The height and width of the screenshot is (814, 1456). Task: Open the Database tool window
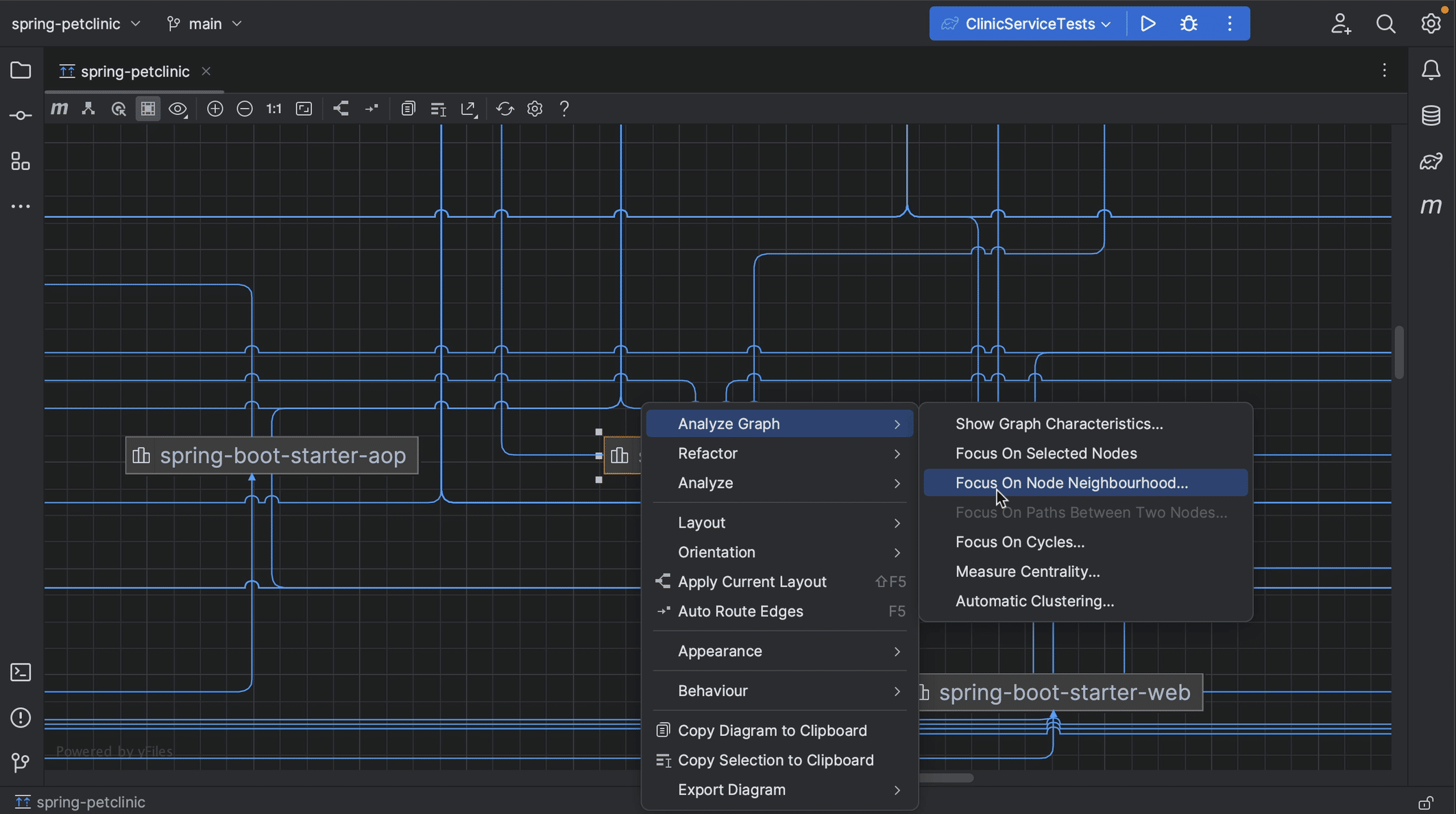point(1431,116)
